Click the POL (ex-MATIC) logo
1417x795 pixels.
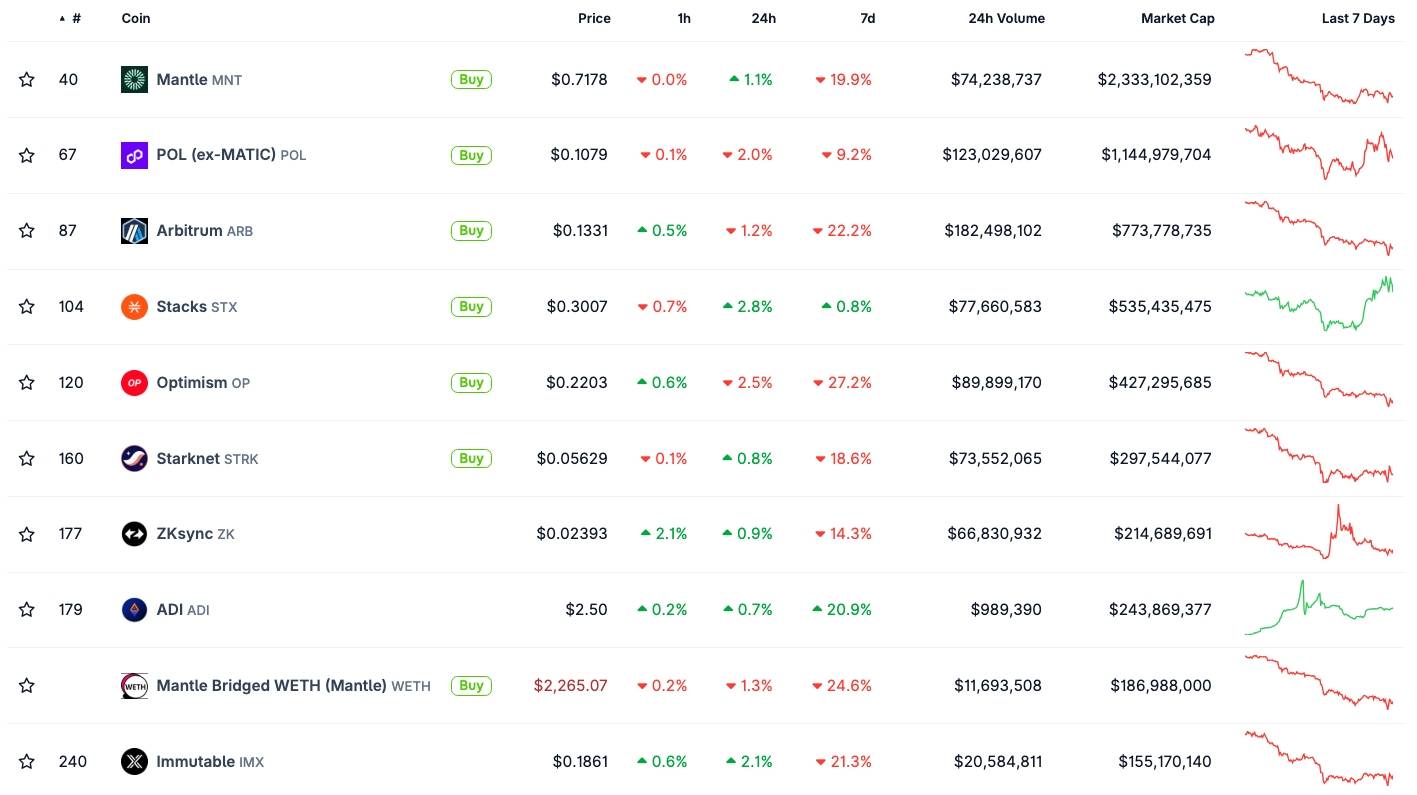(134, 155)
